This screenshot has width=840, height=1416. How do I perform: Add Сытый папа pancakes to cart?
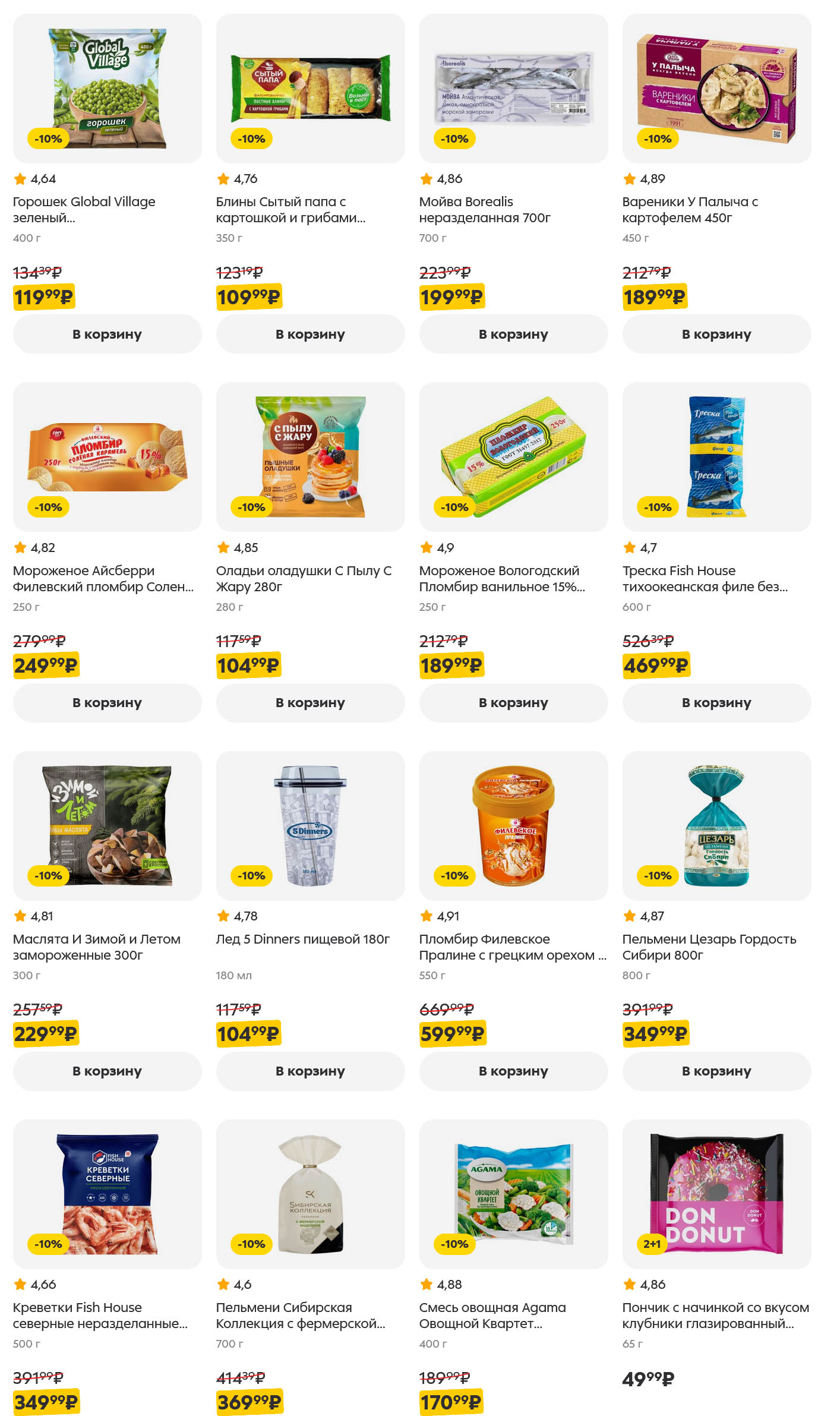click(310, 334)
